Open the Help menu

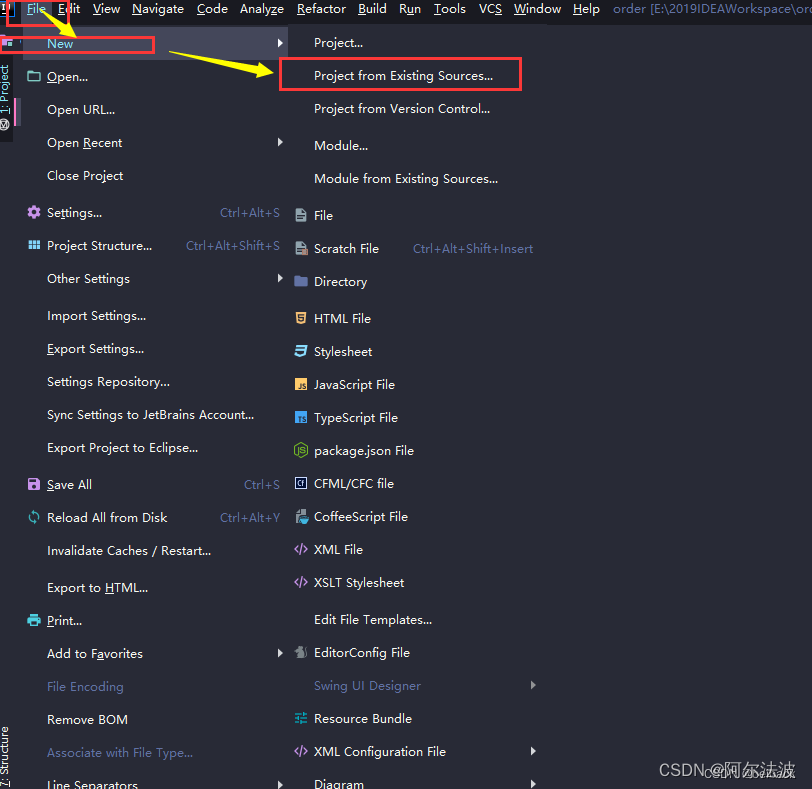pos(586,9)
